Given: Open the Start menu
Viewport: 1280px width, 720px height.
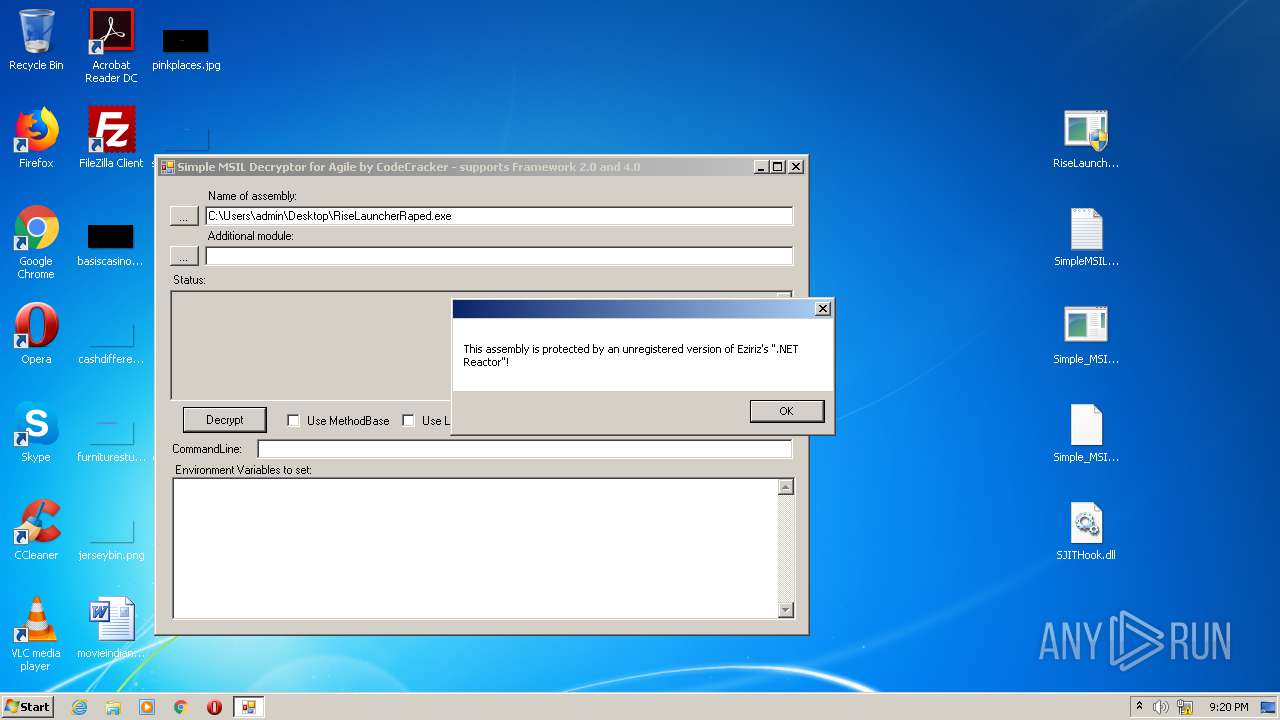Looking at the screenshot, I should pyautogui.click(x=27, y=706).
